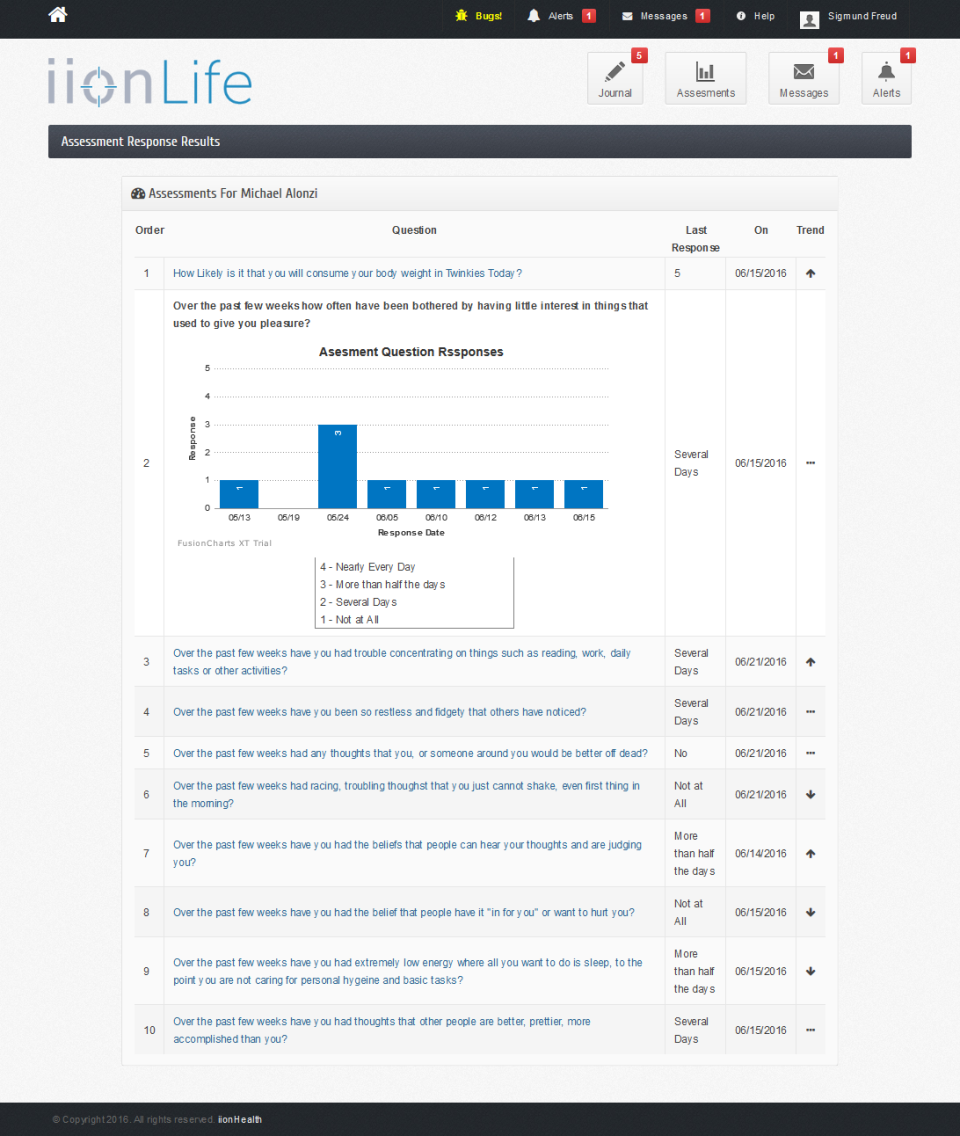Open the Alerts bell tile
960x1136 pixels.
click(x=886, y=78)
